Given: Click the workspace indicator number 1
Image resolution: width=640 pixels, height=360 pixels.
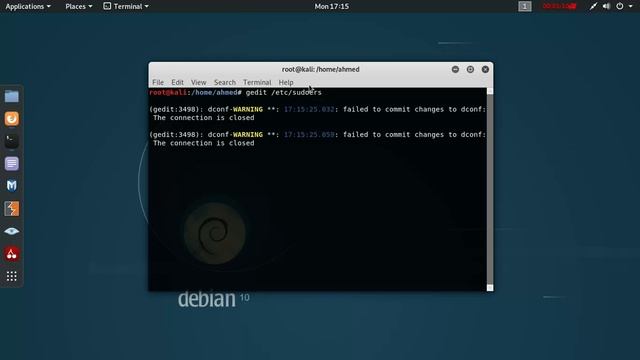Looking at the screenshot, I should click(525, 6).
